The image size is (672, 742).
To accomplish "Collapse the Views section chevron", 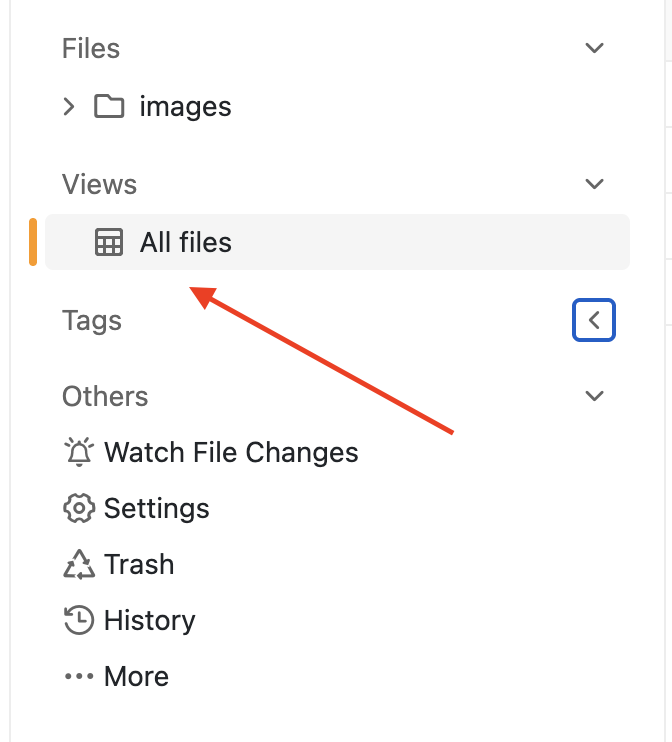I will pyautogui.click(x=594, y=184).
